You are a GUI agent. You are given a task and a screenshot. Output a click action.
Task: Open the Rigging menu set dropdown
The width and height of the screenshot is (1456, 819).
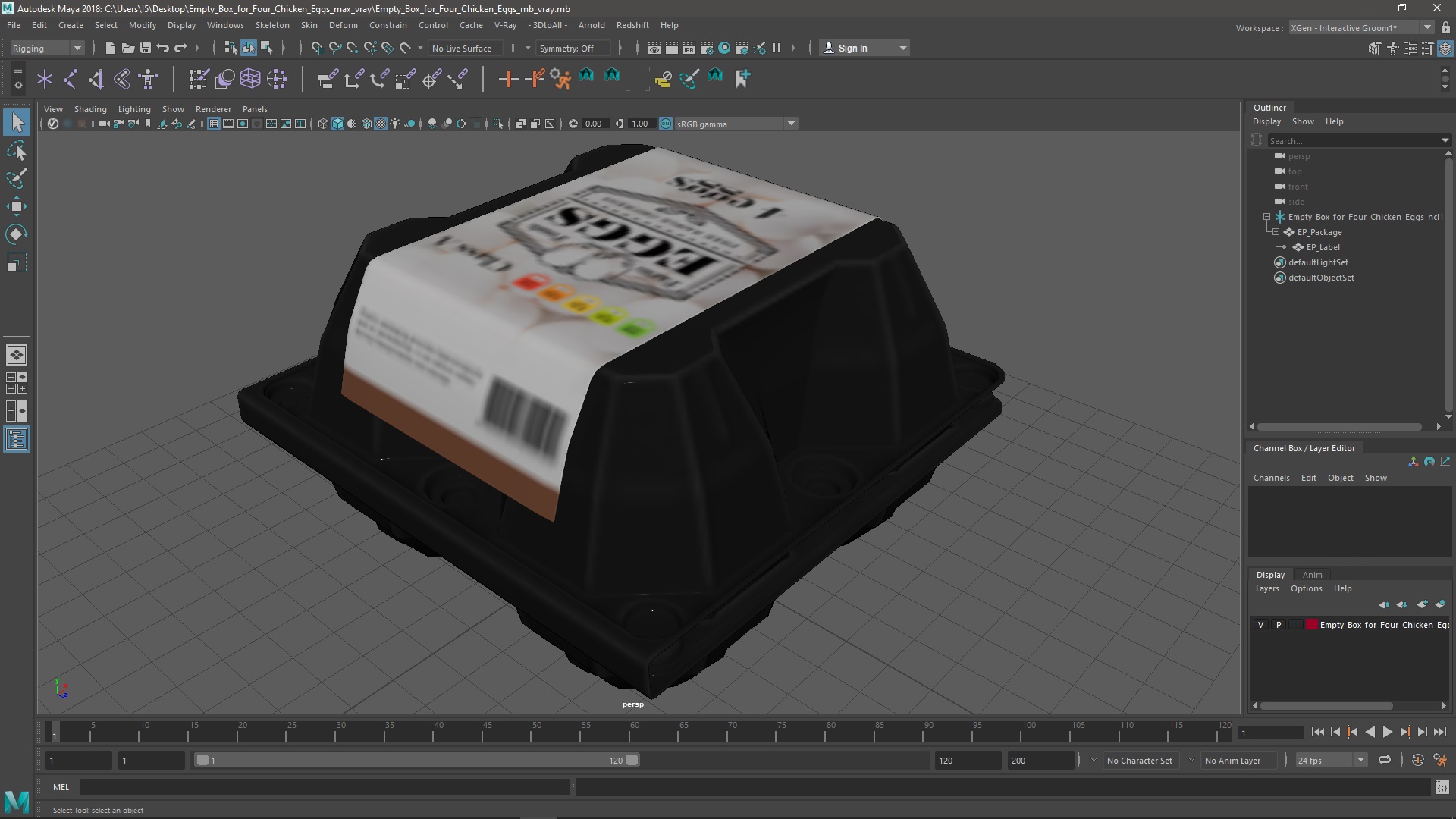pos(47,48)
